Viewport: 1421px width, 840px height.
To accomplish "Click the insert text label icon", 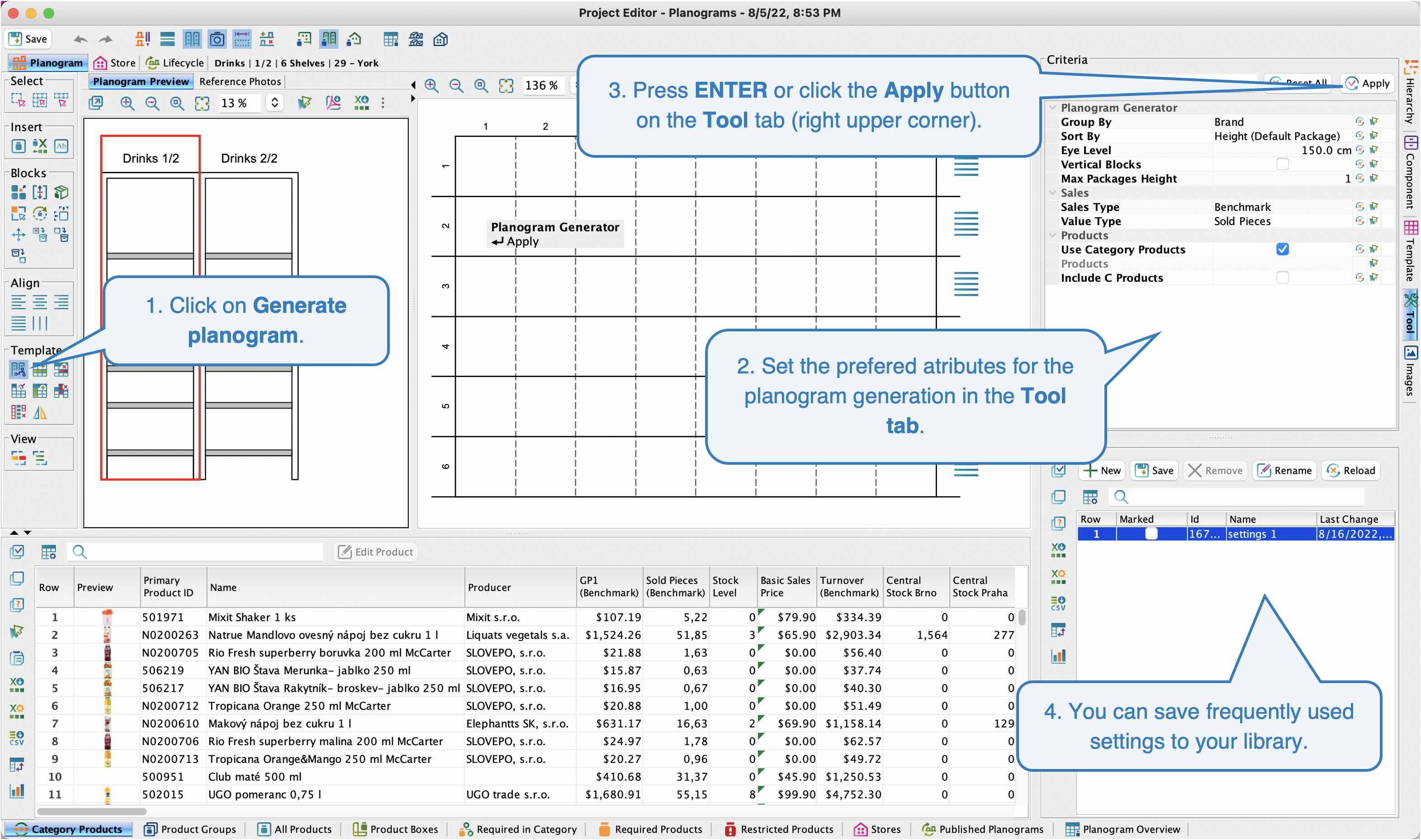I will (61, 146).
